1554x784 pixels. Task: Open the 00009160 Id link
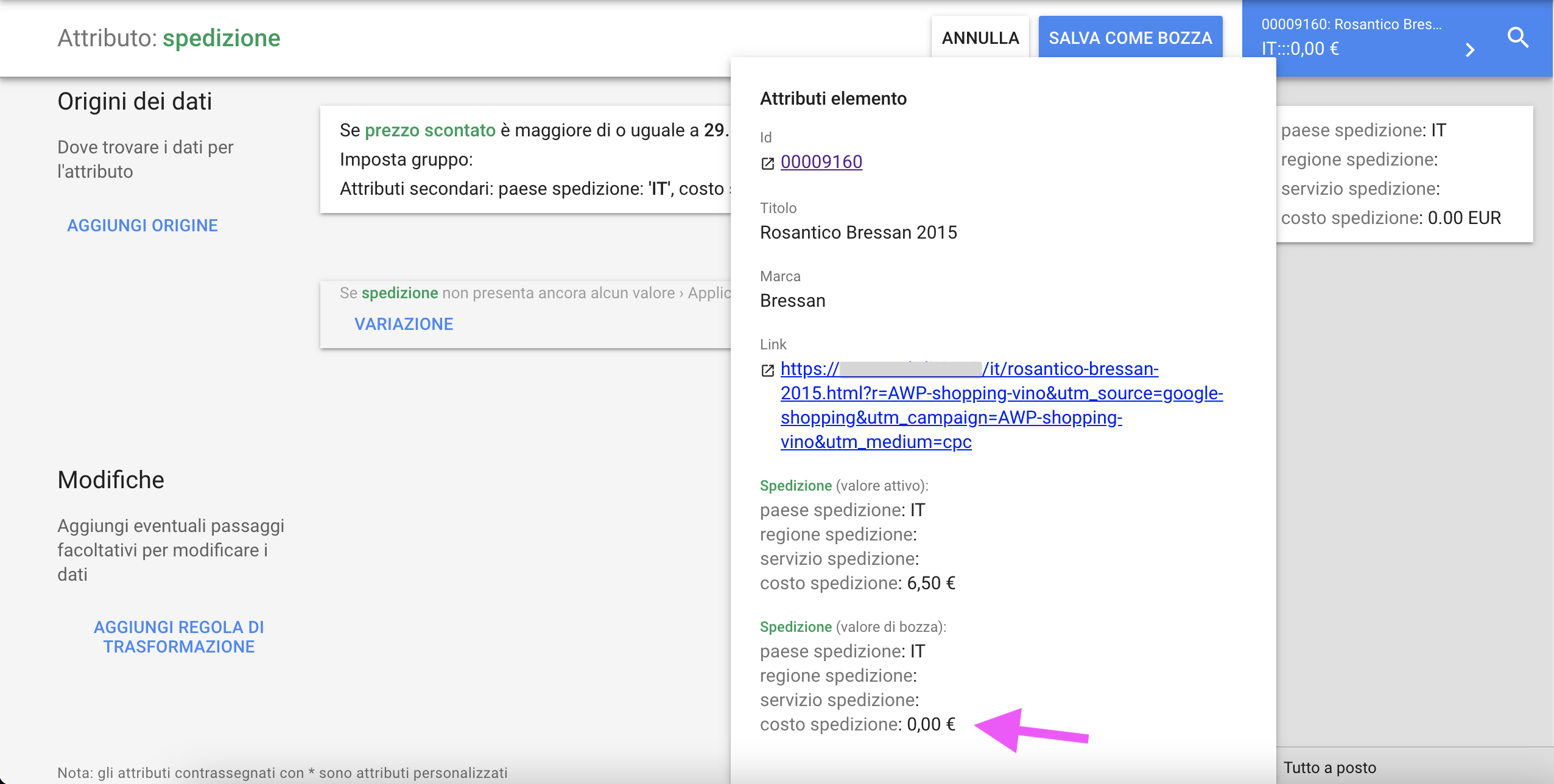pyautogui.click(x=821, y=162)
